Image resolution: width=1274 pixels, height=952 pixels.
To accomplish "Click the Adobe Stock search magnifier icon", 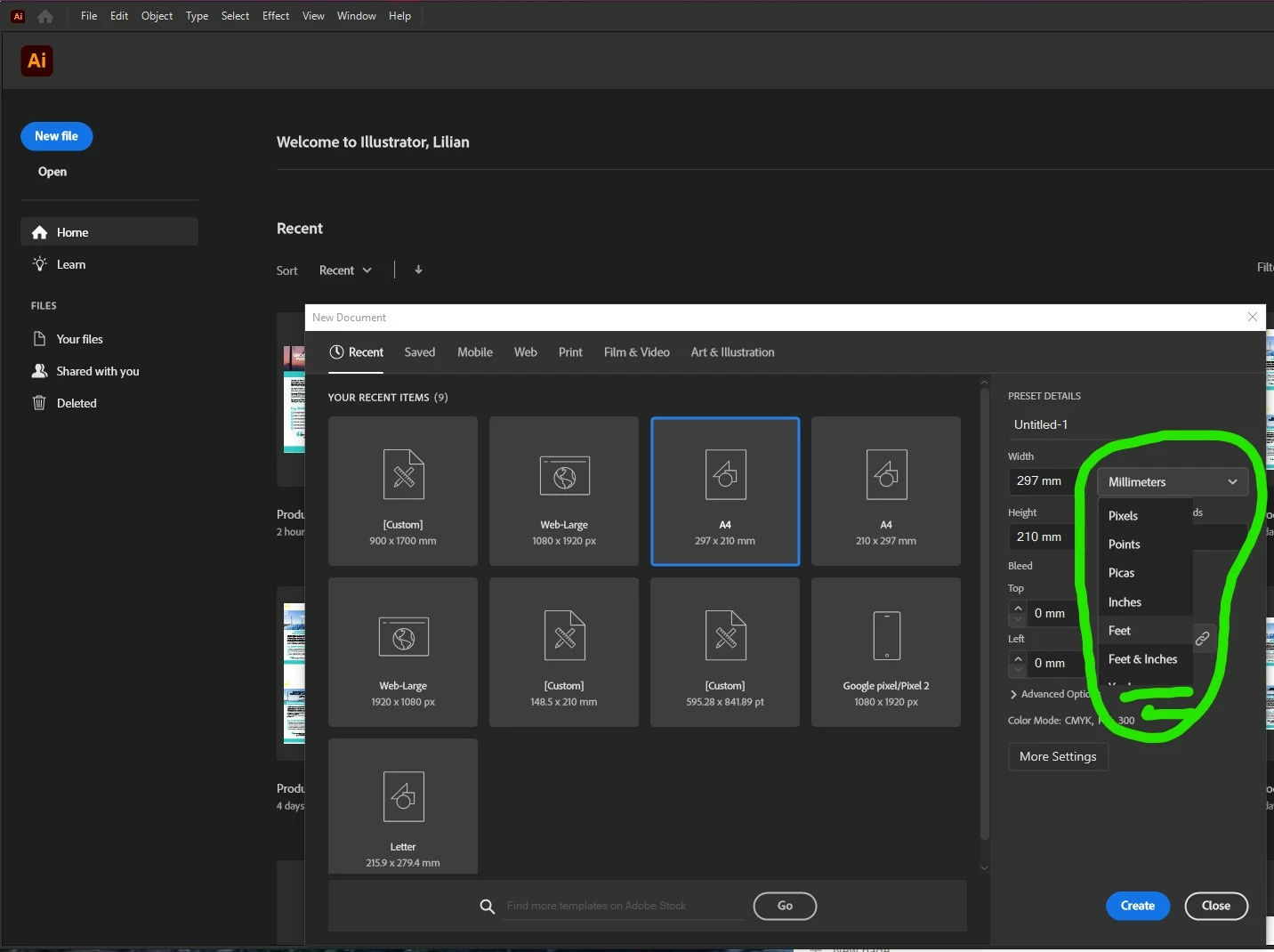I will 488,907.
